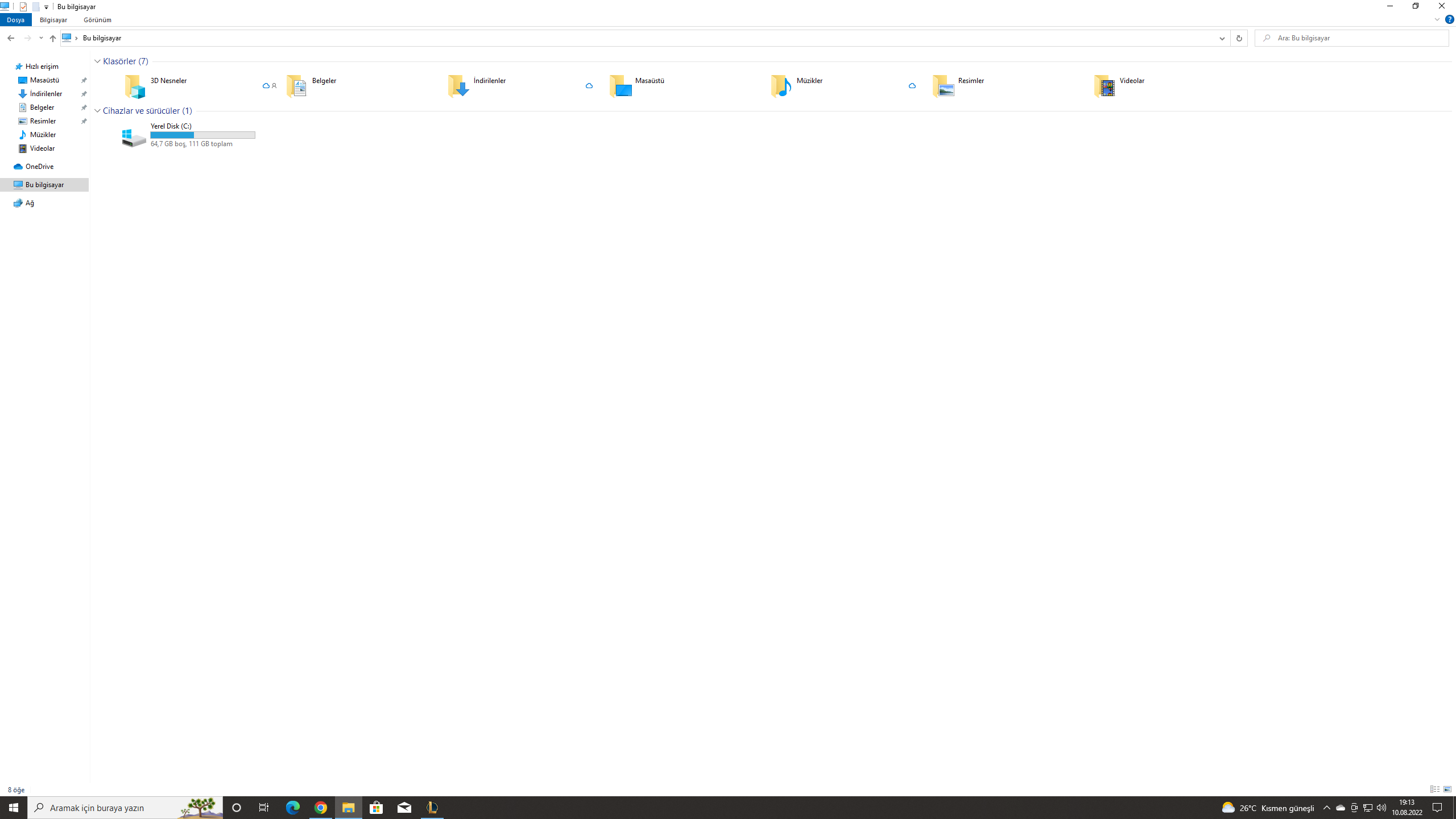Open the Bilgisayar ribbon tab
Screen dimensions: 1456x819
[53, 20]
